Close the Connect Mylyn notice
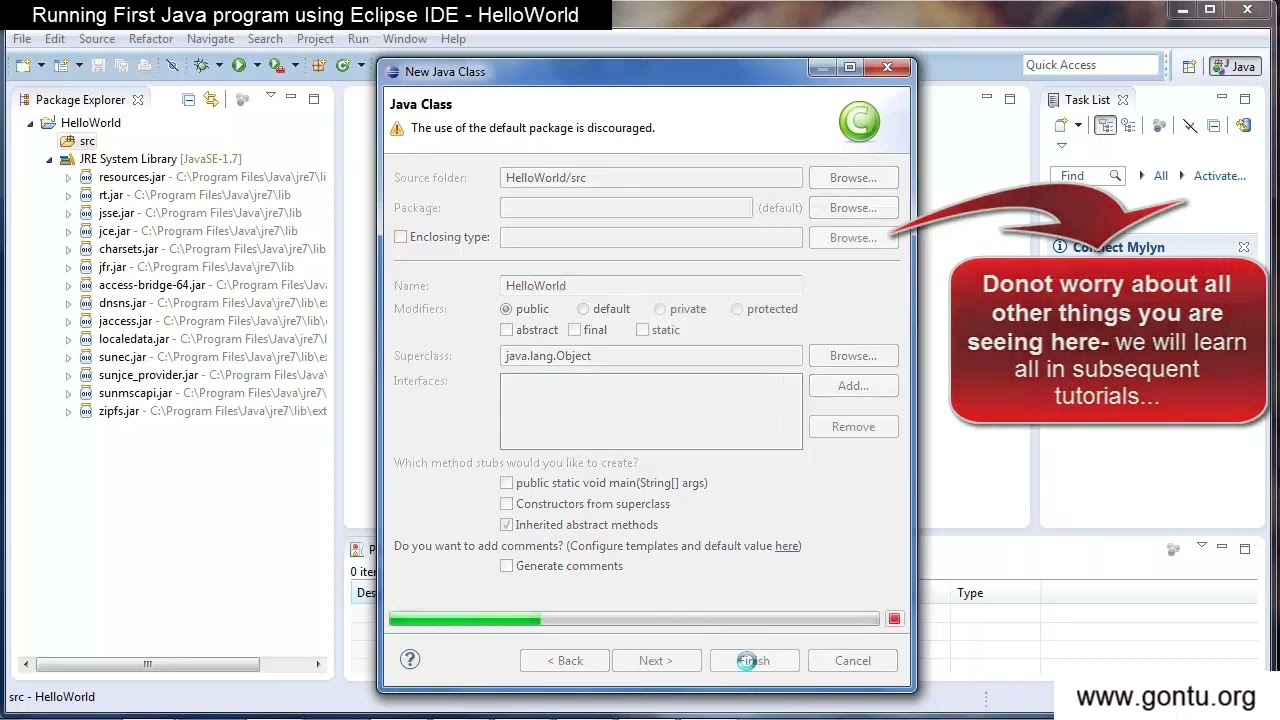Image resolution: width=1280 pixels, height=720 pixels. (x=1244, y=247)
